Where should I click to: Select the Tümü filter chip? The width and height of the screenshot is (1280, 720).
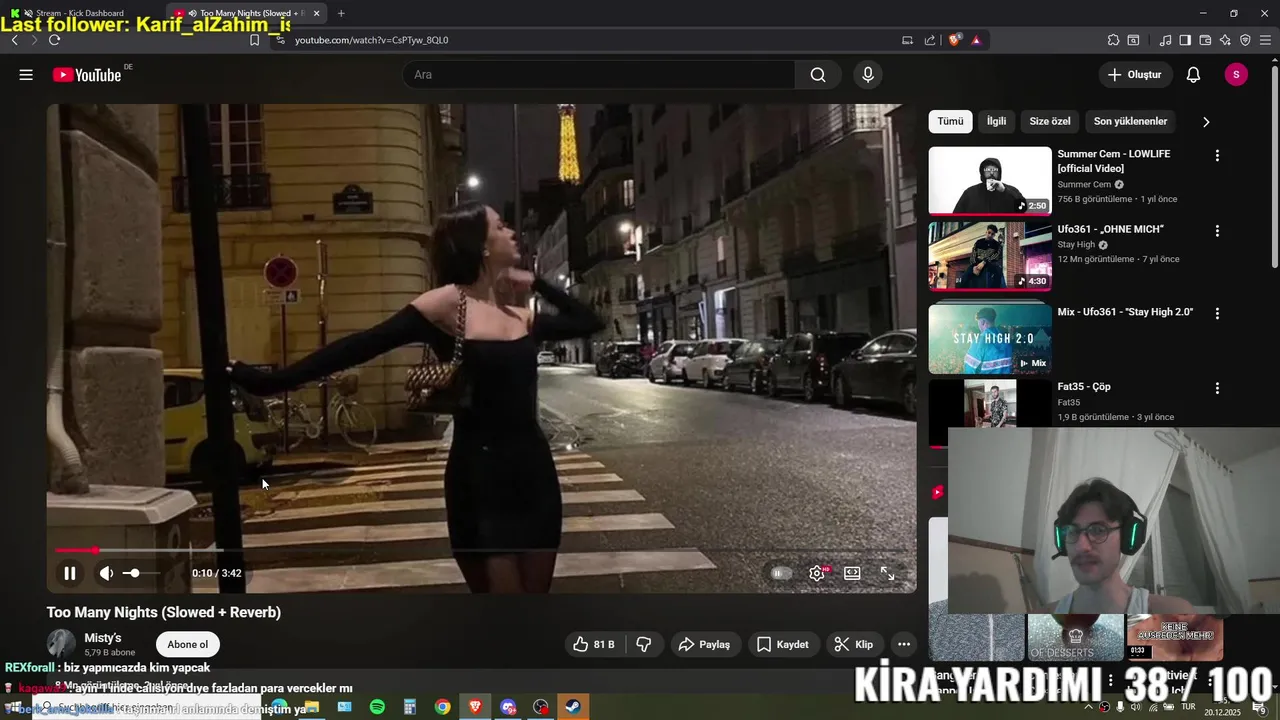tap(950, 121)
